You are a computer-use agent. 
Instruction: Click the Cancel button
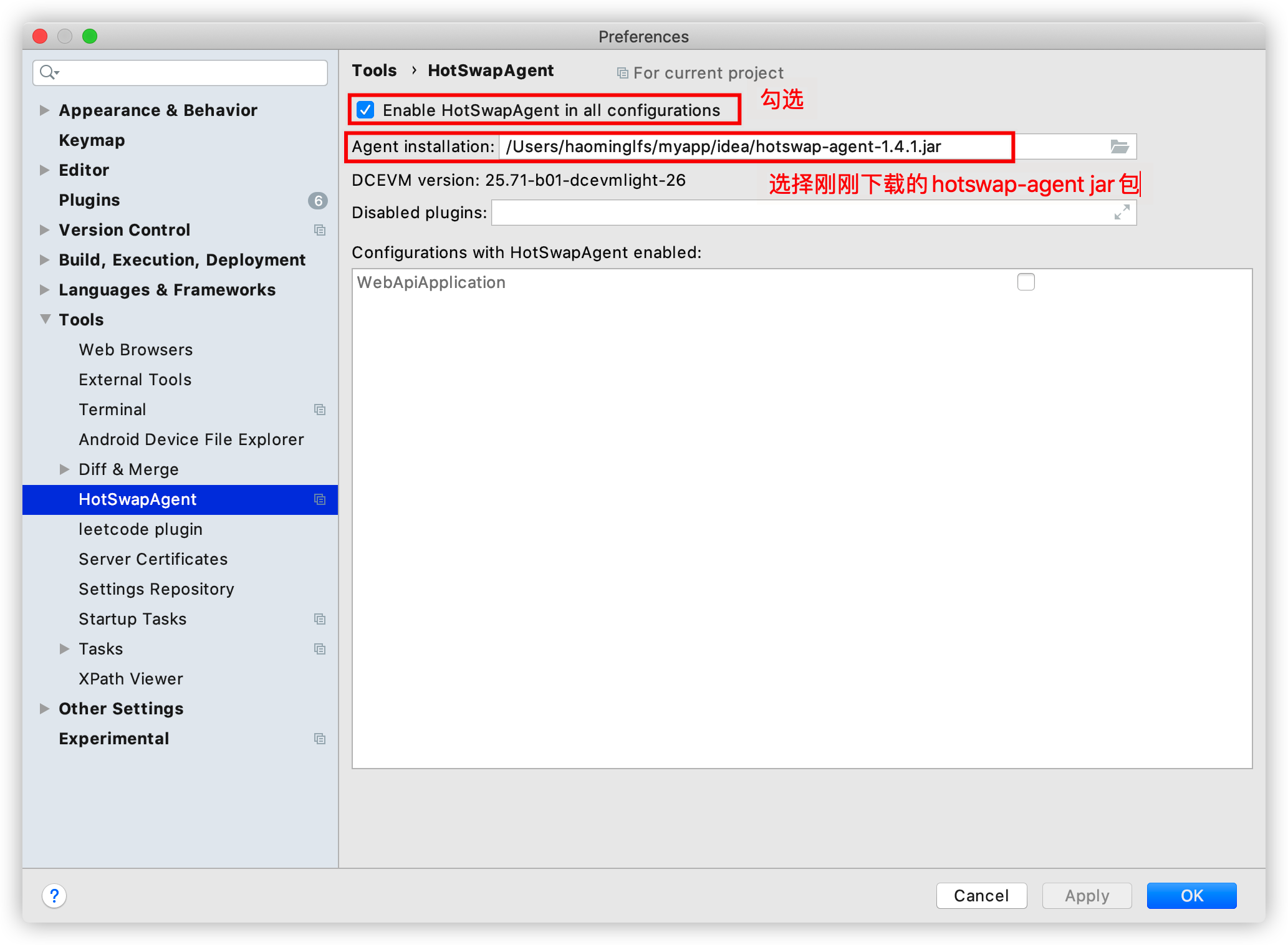point(981,896)
